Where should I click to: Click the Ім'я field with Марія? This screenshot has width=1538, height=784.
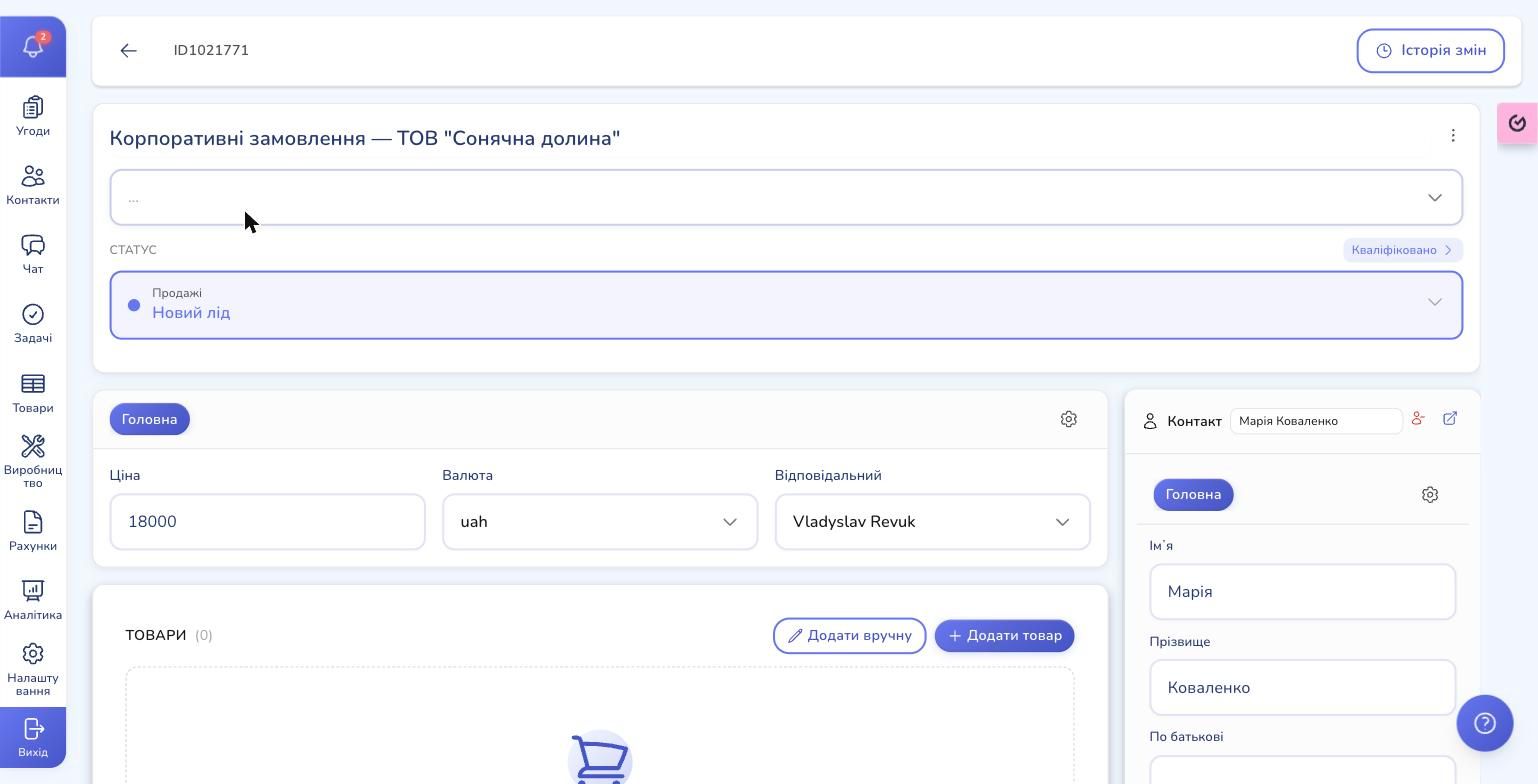[x=1302, y=591]
